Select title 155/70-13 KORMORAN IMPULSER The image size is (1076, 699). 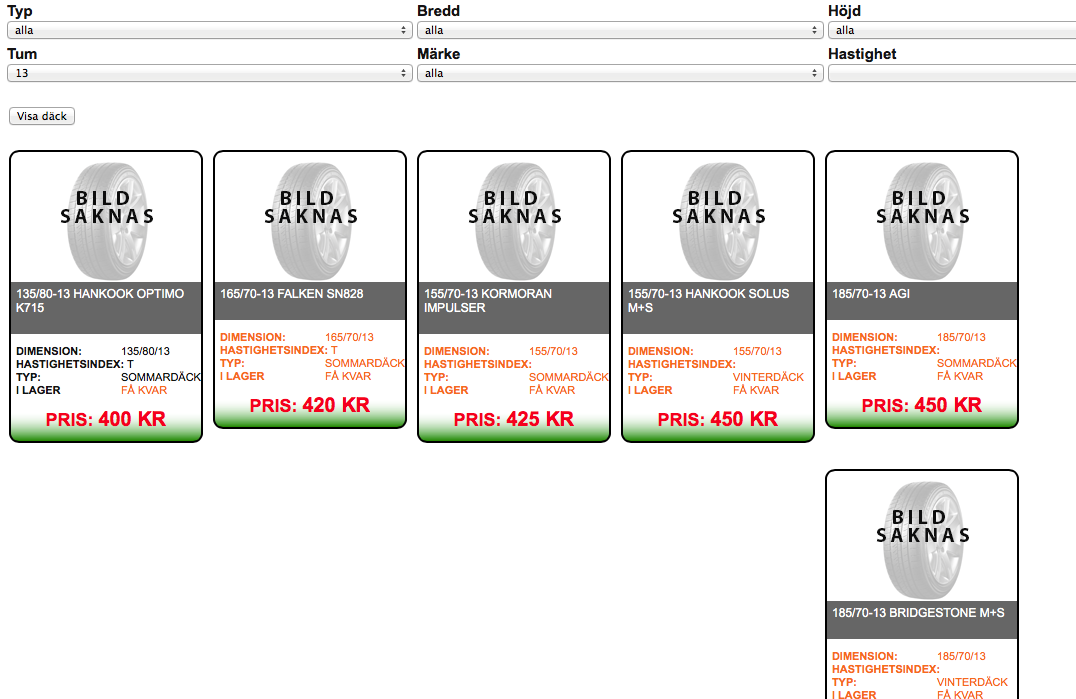488,300
